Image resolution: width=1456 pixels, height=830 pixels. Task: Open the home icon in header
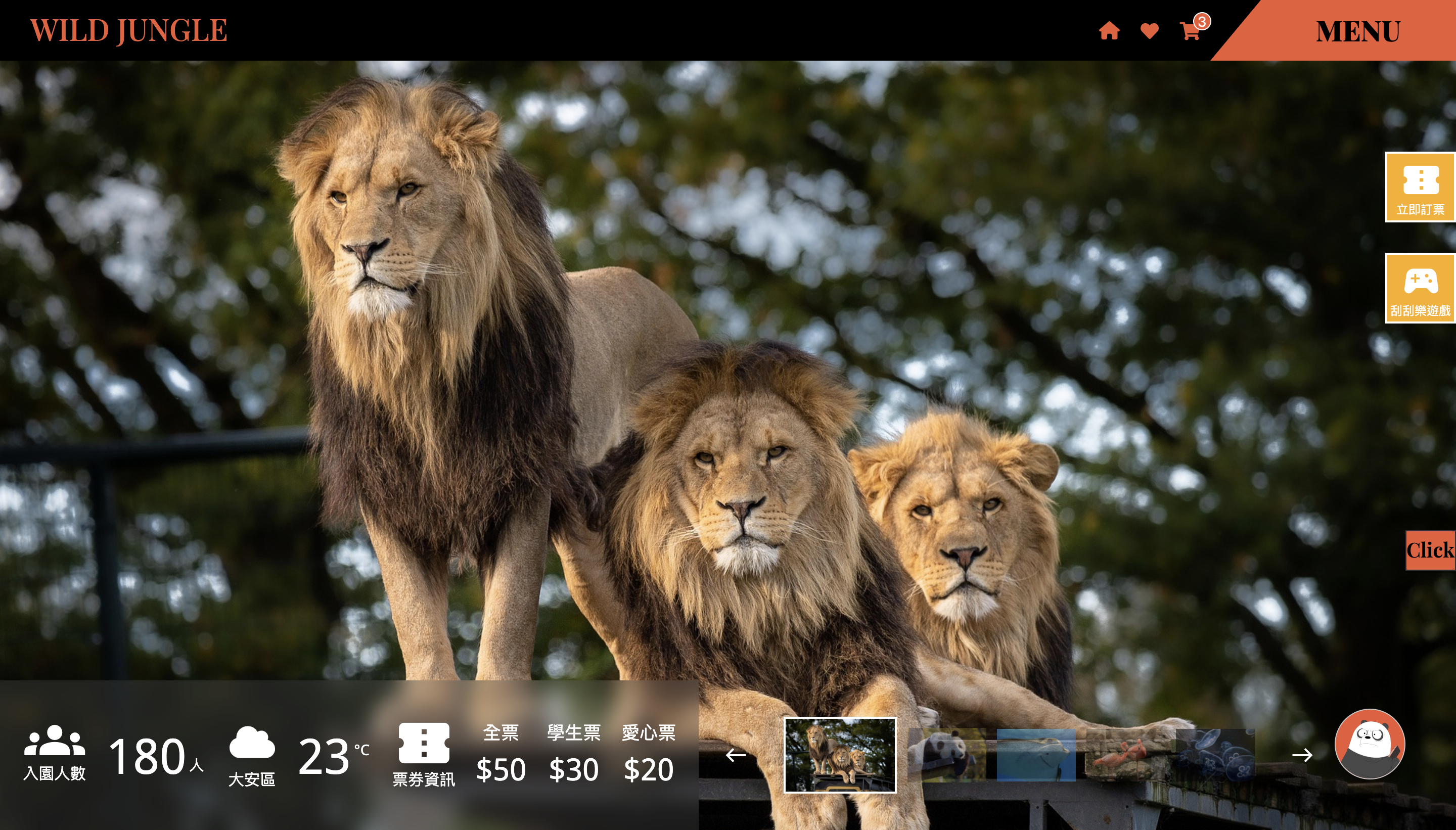coord(1109,31)
